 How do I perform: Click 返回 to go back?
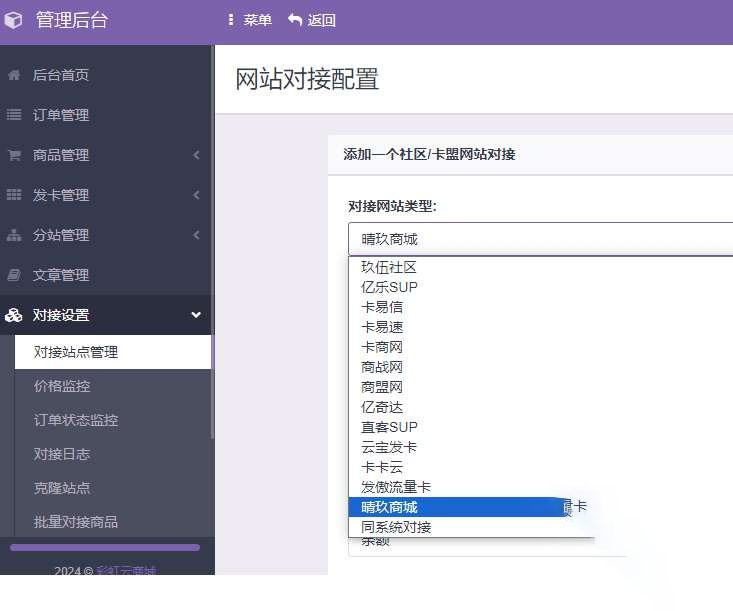tap(311, 20)
